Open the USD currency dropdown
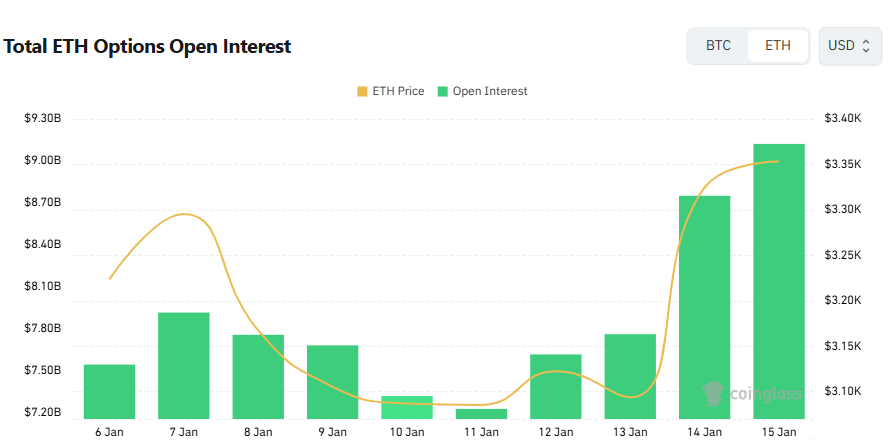The image size is (888, 440). [849, 46]
